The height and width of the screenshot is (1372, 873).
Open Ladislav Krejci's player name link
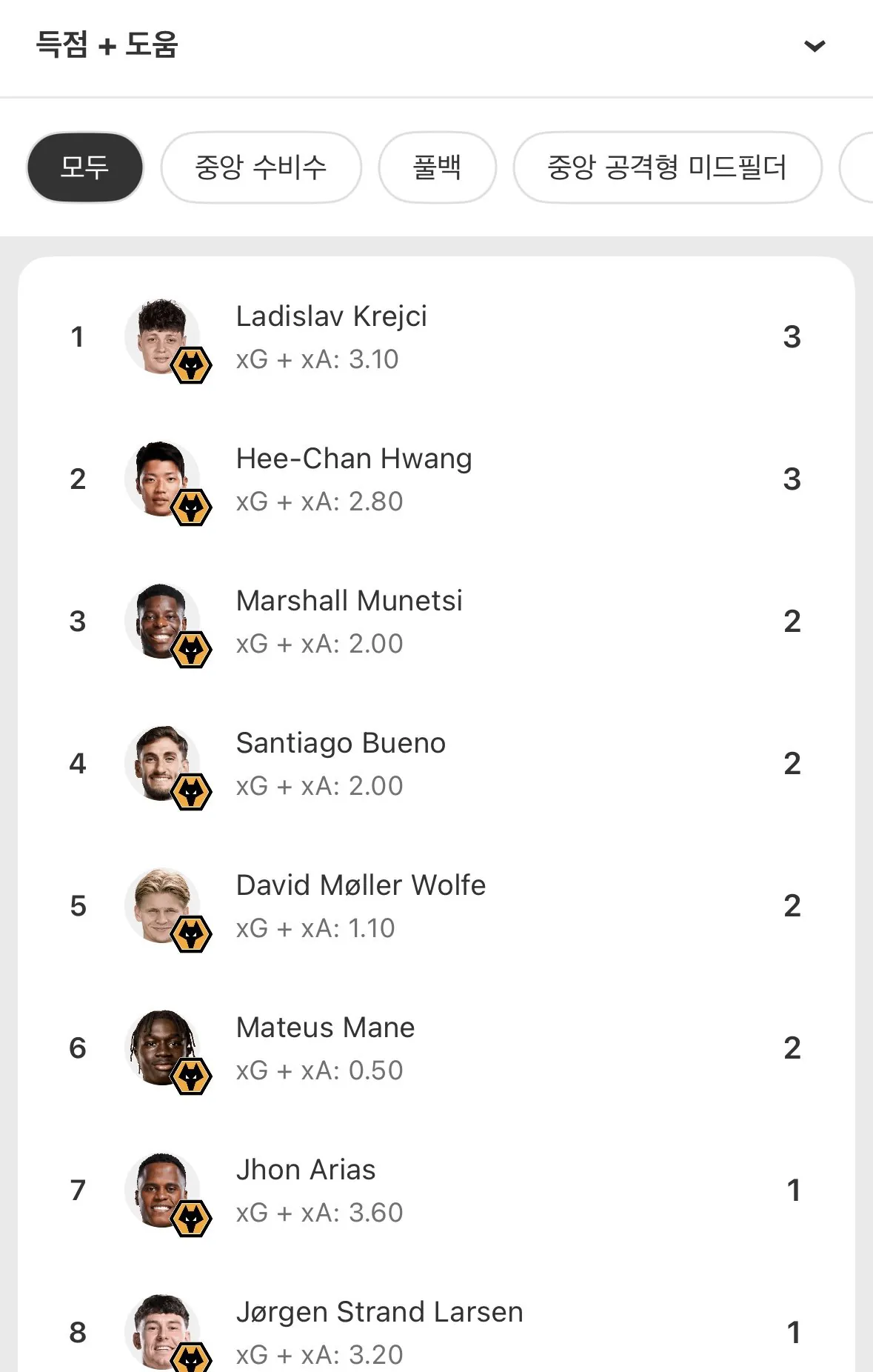[x=331, y=316]
